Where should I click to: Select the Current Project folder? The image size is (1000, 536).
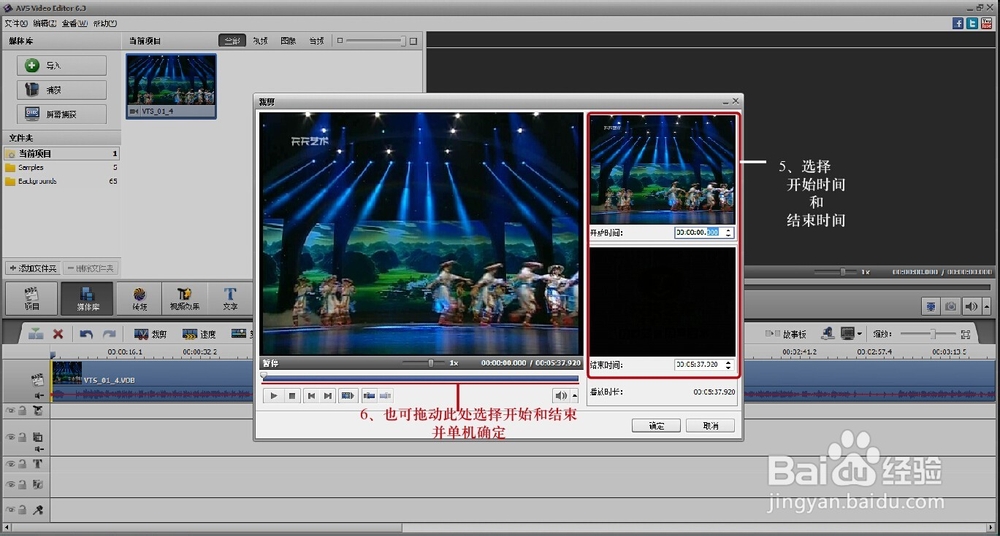[61, 153]
